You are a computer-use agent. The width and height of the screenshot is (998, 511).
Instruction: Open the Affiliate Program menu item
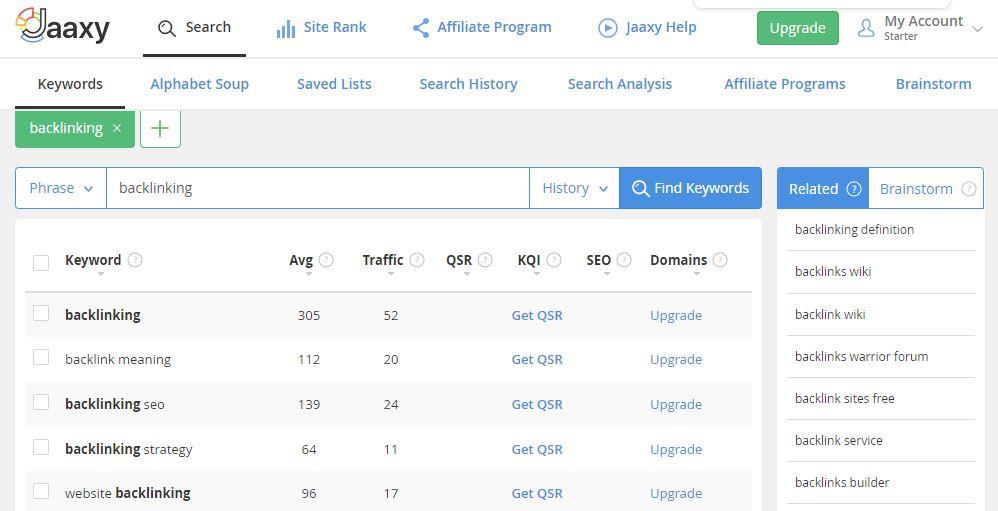[482, 28]
